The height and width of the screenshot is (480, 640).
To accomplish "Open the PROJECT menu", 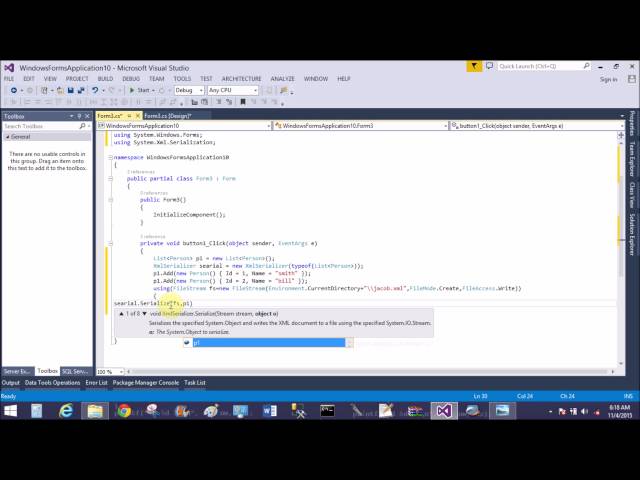I will [x=77, y=79].
